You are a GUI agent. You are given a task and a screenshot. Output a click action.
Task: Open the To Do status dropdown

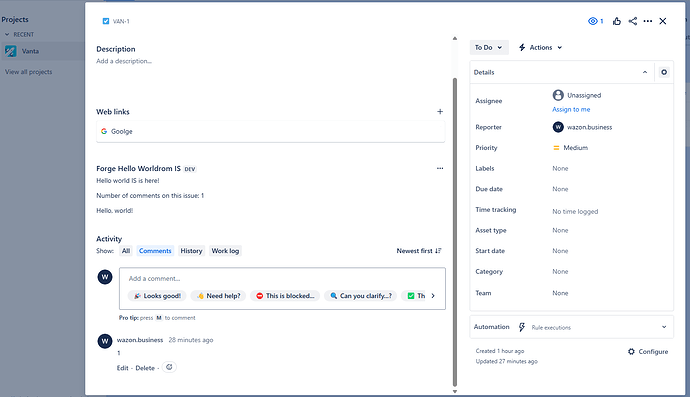point(489,48)
